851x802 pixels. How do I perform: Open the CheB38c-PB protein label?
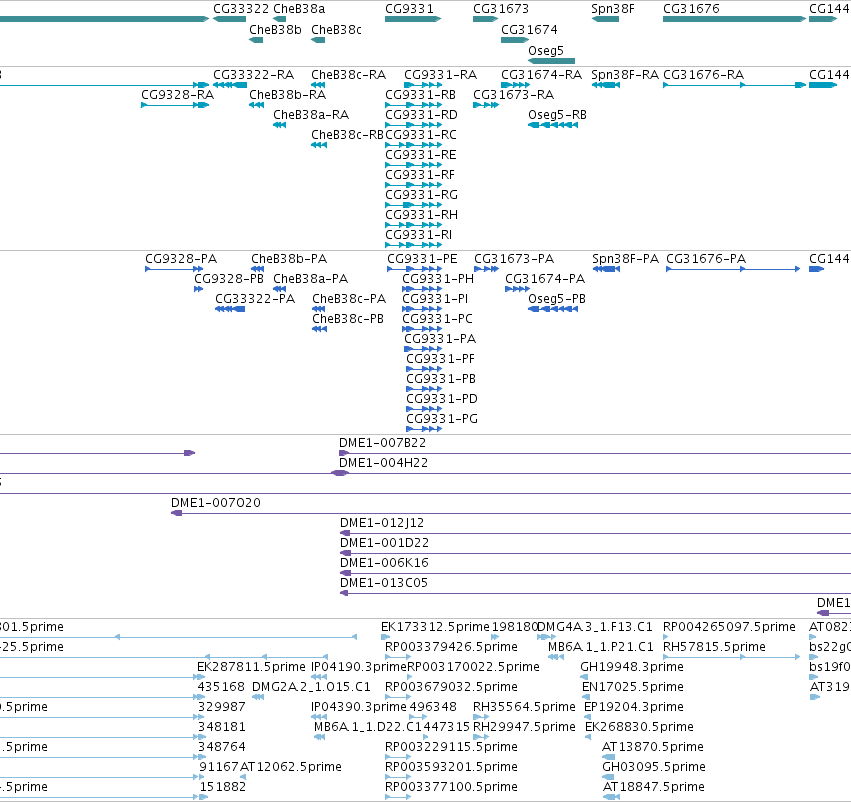tap(348, 319)
